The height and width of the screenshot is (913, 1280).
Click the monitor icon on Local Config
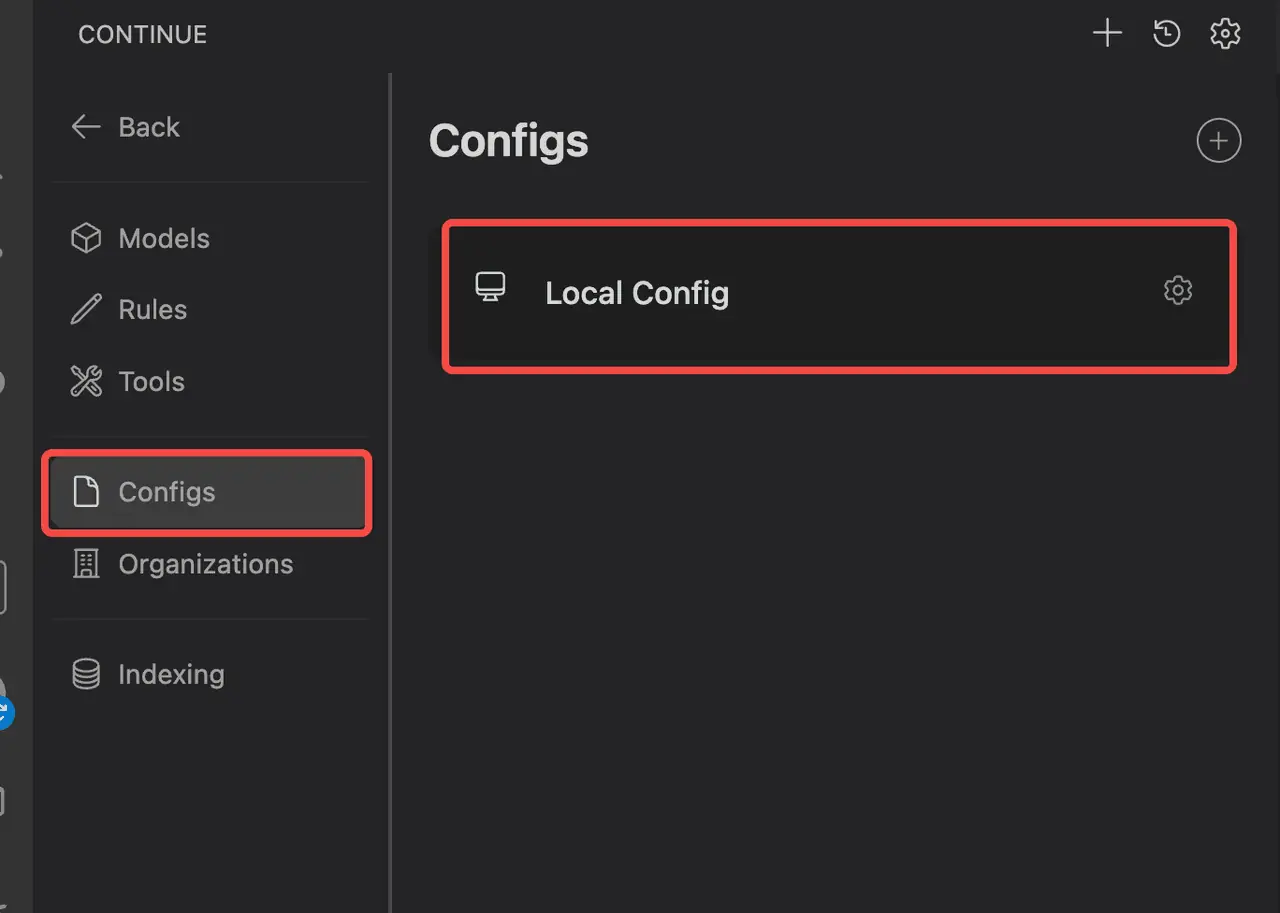[x=490, y=288]
